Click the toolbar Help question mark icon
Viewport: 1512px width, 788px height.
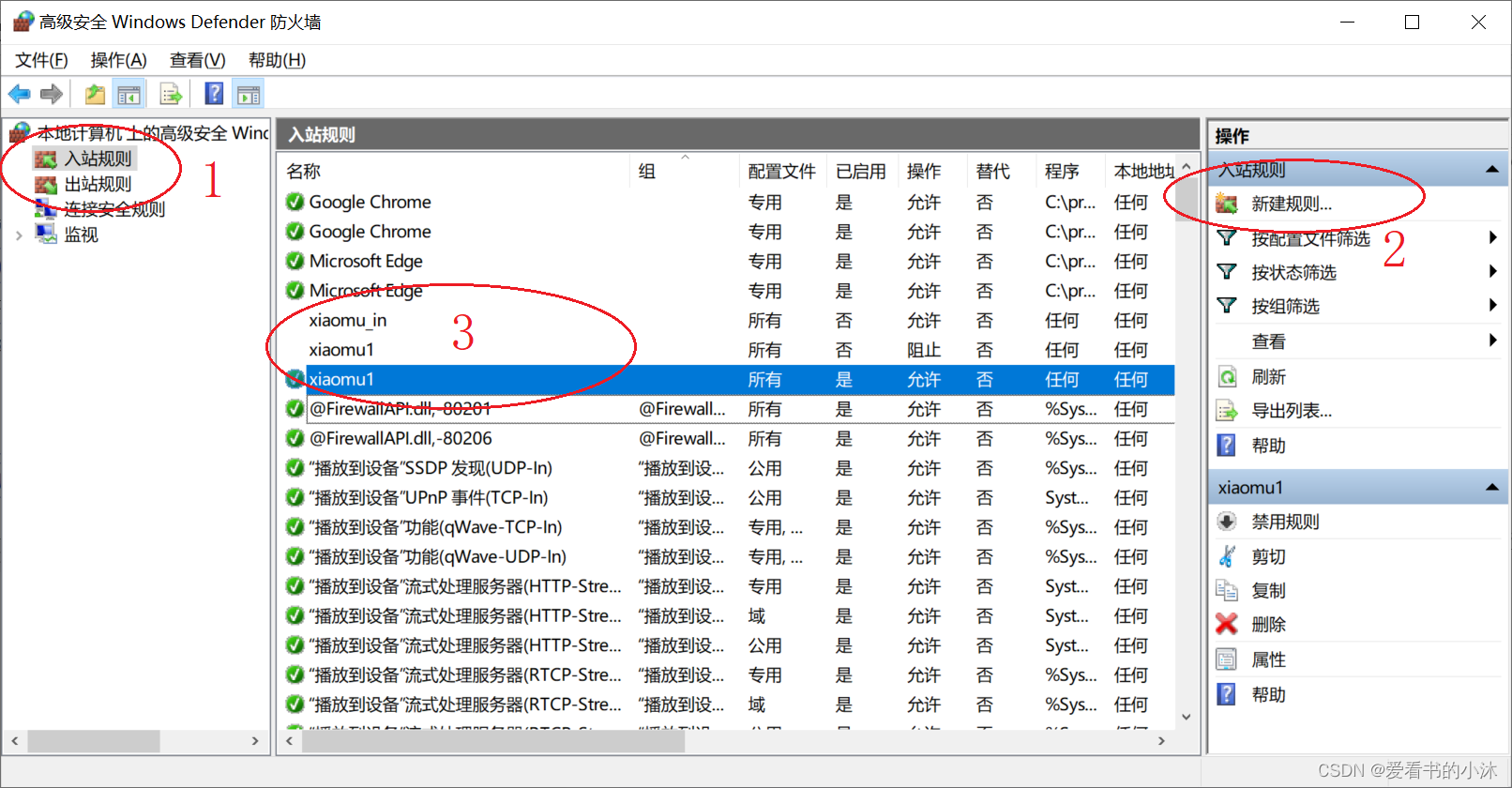click(x=214, y=94)
